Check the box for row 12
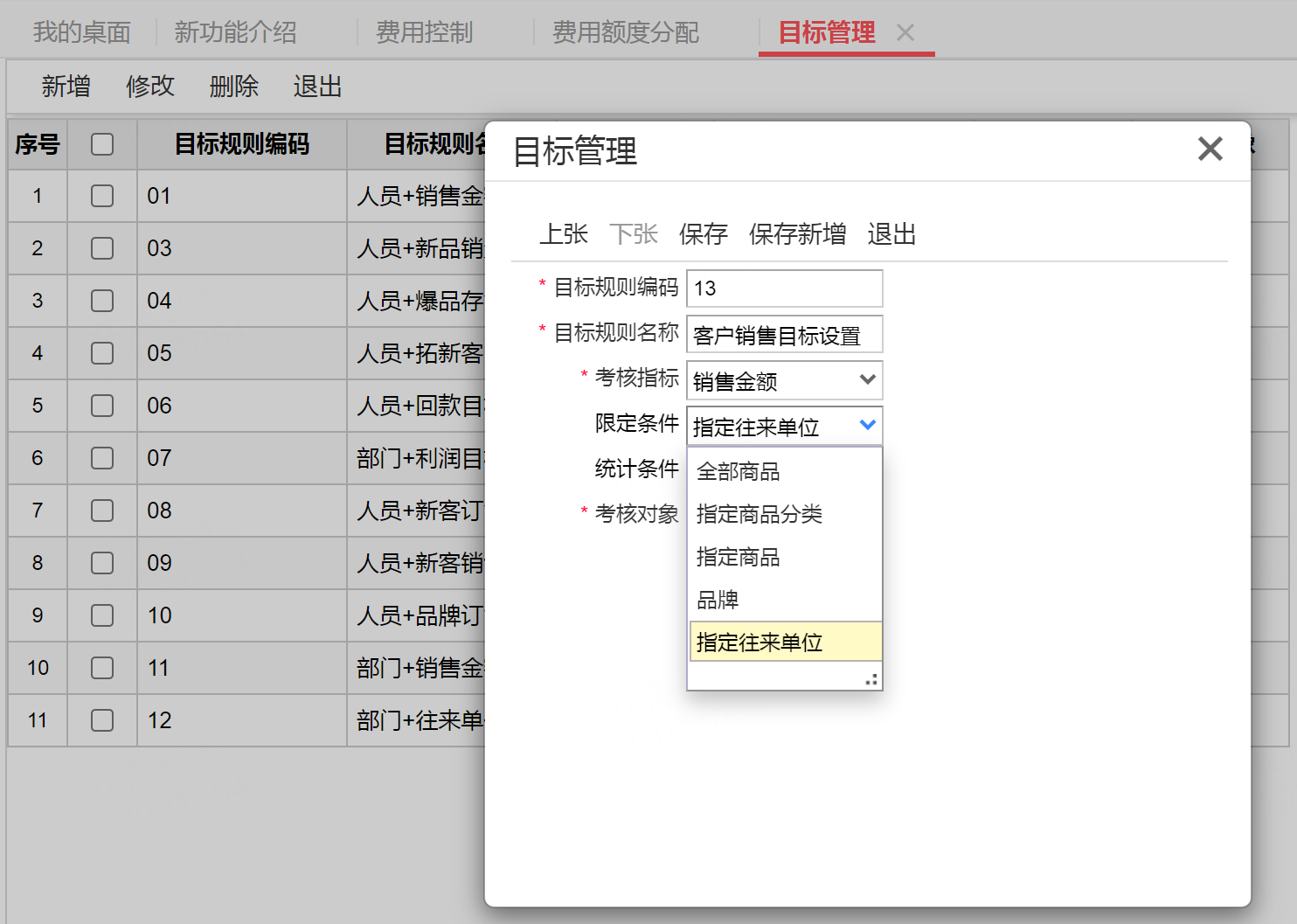 point(102,720)
